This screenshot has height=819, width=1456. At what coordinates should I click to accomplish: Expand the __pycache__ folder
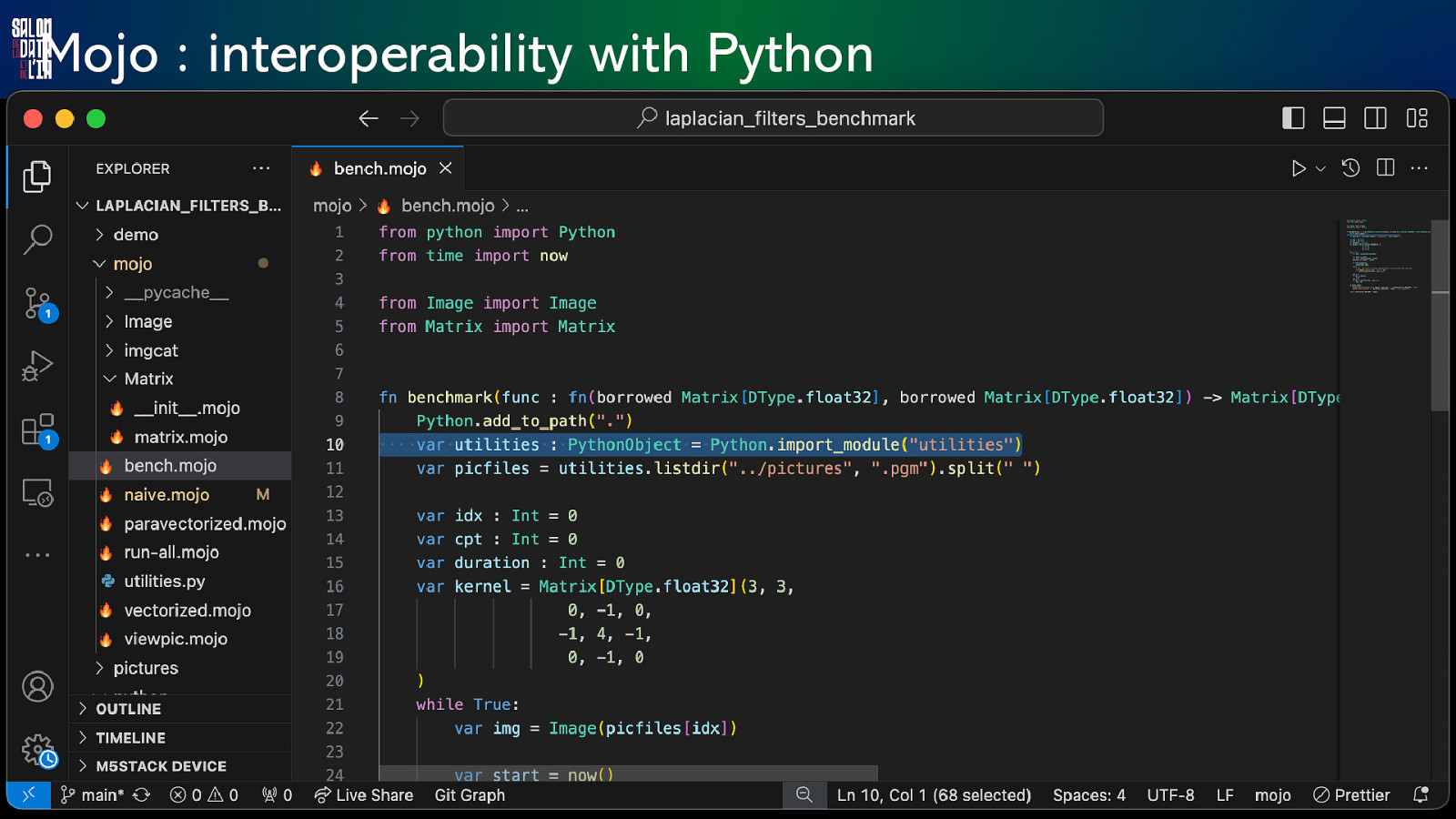pos(180,292)
